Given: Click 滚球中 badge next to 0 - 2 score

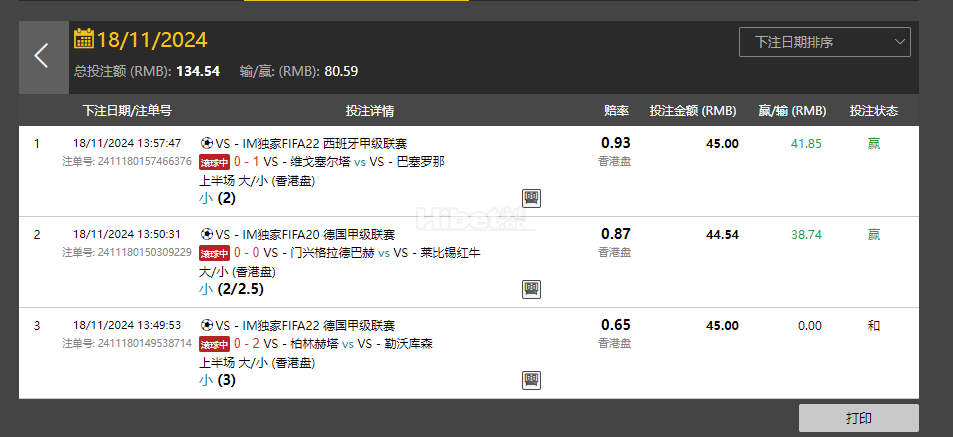Looking at the screenshot, I should click(215, 344).
